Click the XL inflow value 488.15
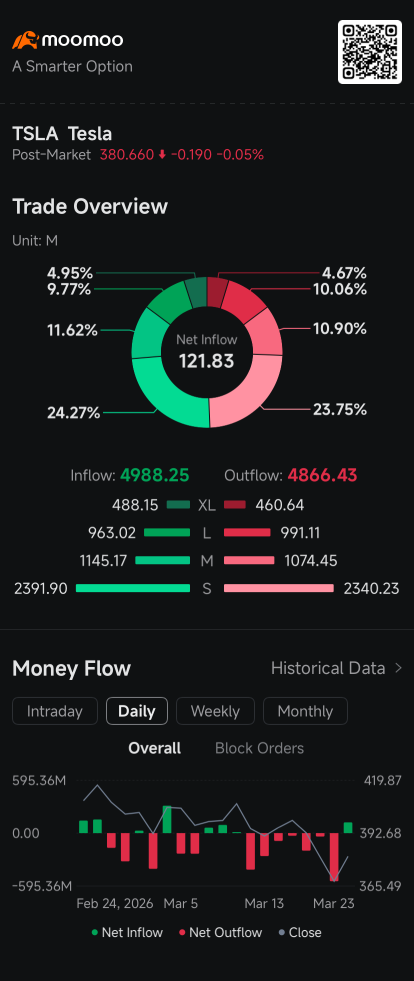Screen dimensions: 414x981 135,505
